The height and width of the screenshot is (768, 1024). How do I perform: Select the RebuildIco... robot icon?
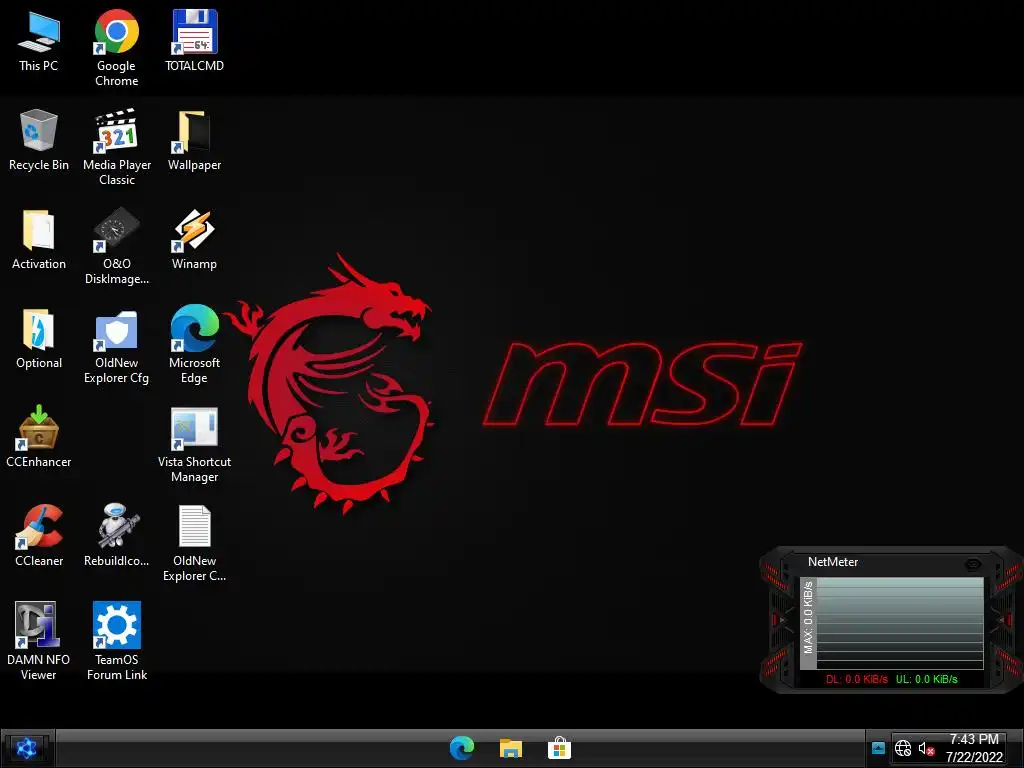click(x=116, y=536)
